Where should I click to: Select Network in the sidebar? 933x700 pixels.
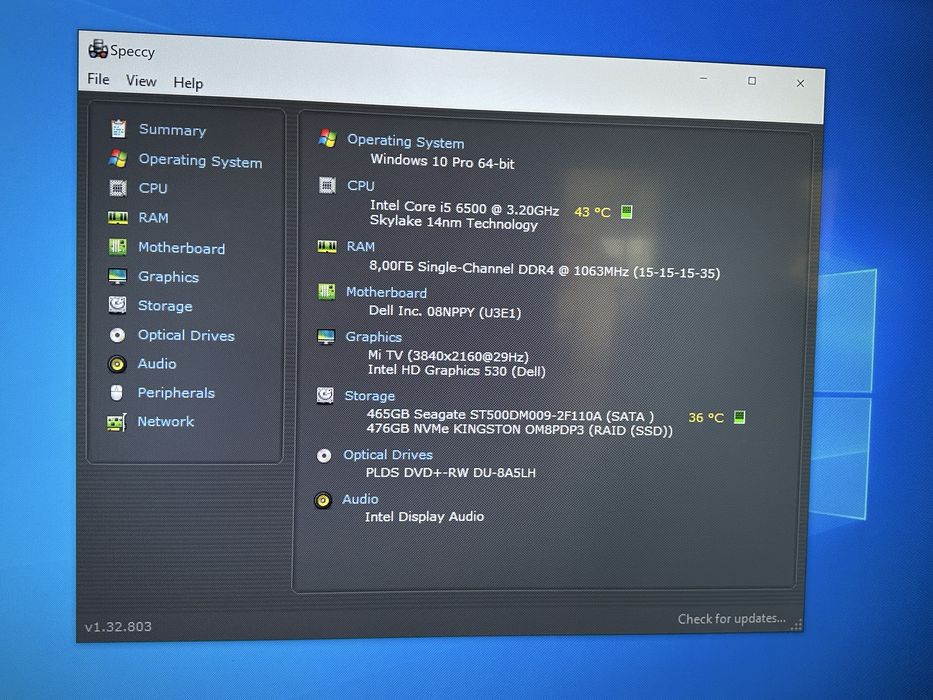pyautogui.click(x=165, y=421)
